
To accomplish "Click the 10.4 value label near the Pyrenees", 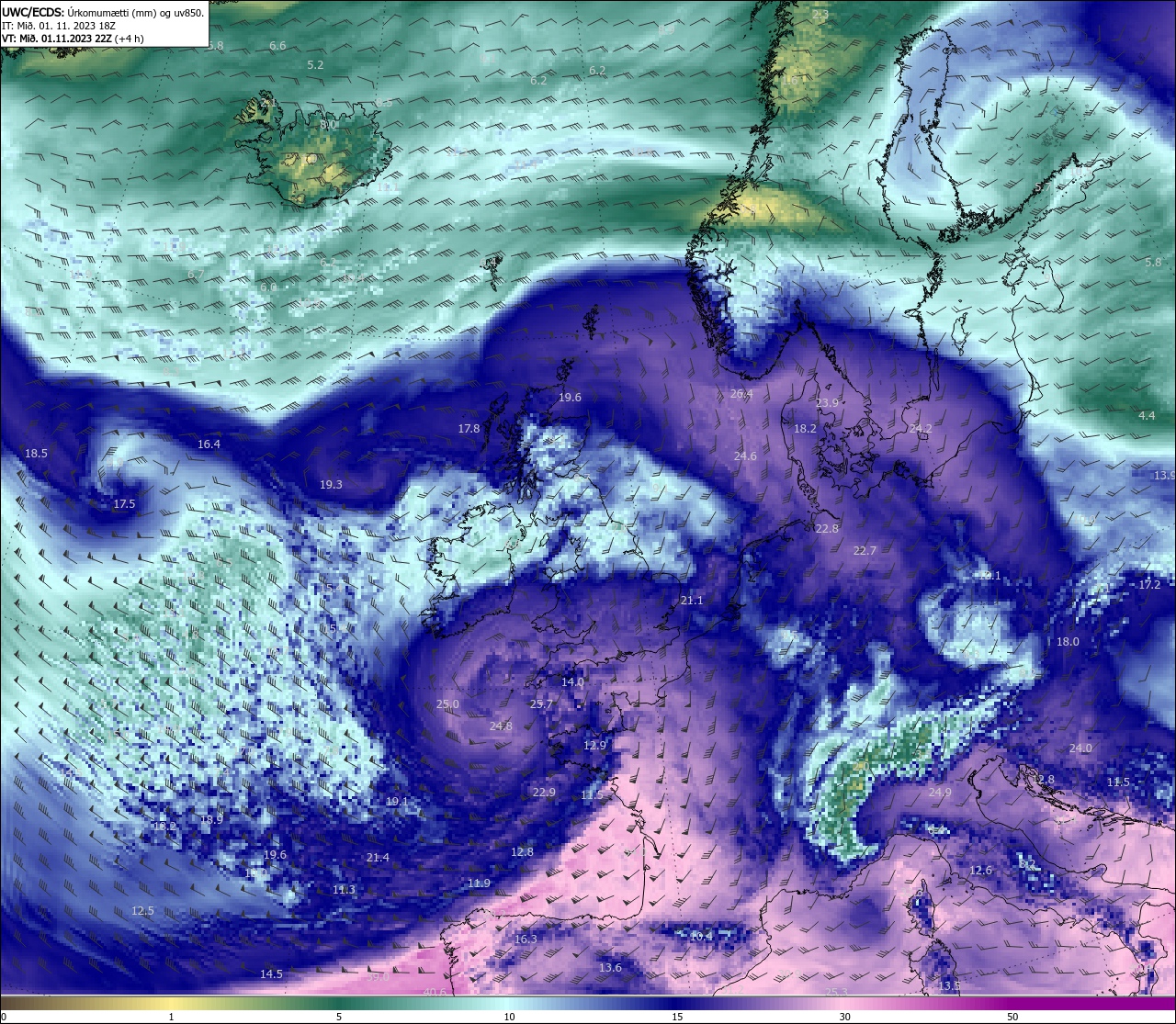I will click(x=701, y=936).
